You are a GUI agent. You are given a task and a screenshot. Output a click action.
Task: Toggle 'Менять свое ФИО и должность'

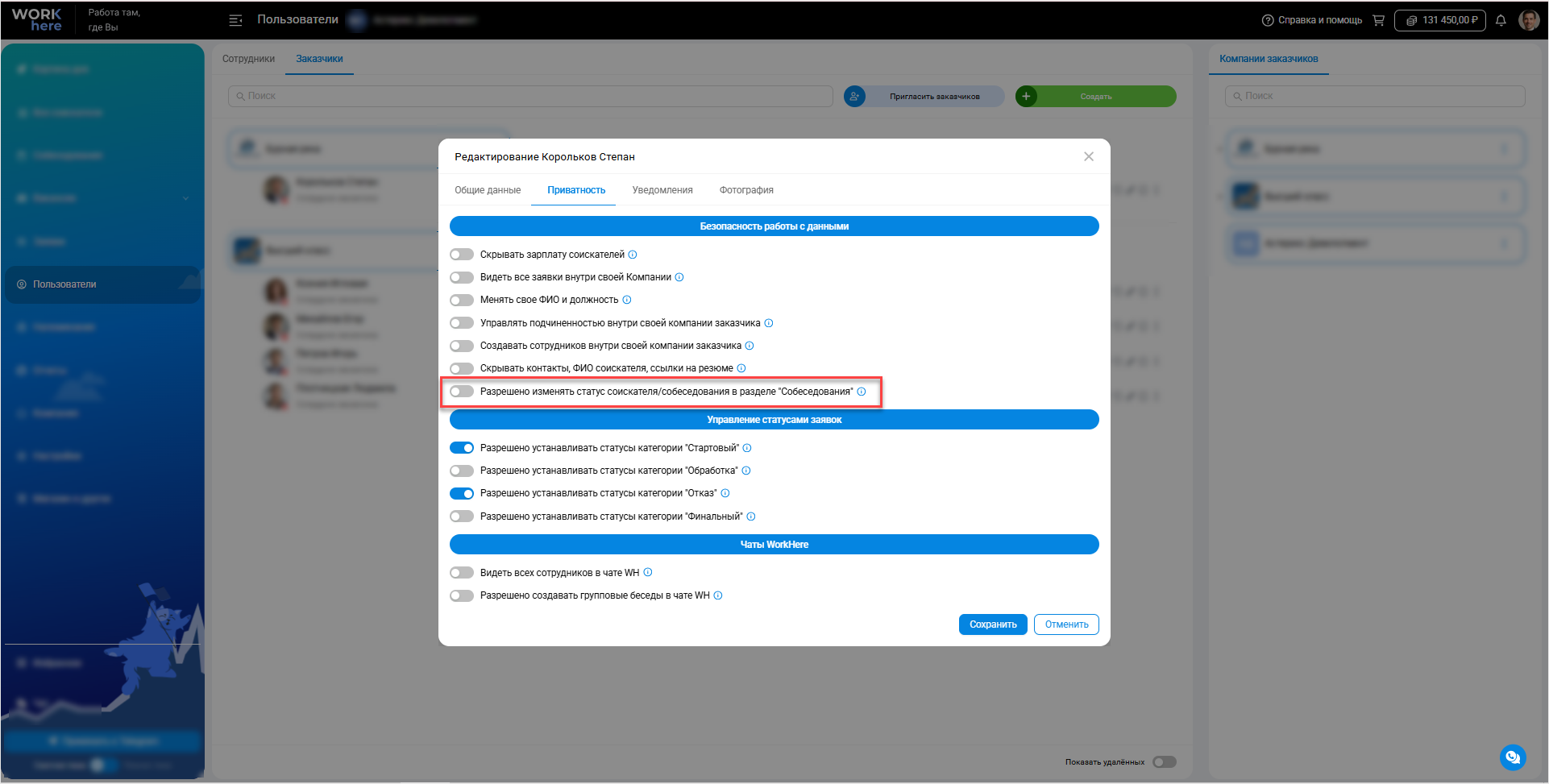pyautogui.click(x=462, y=300)
